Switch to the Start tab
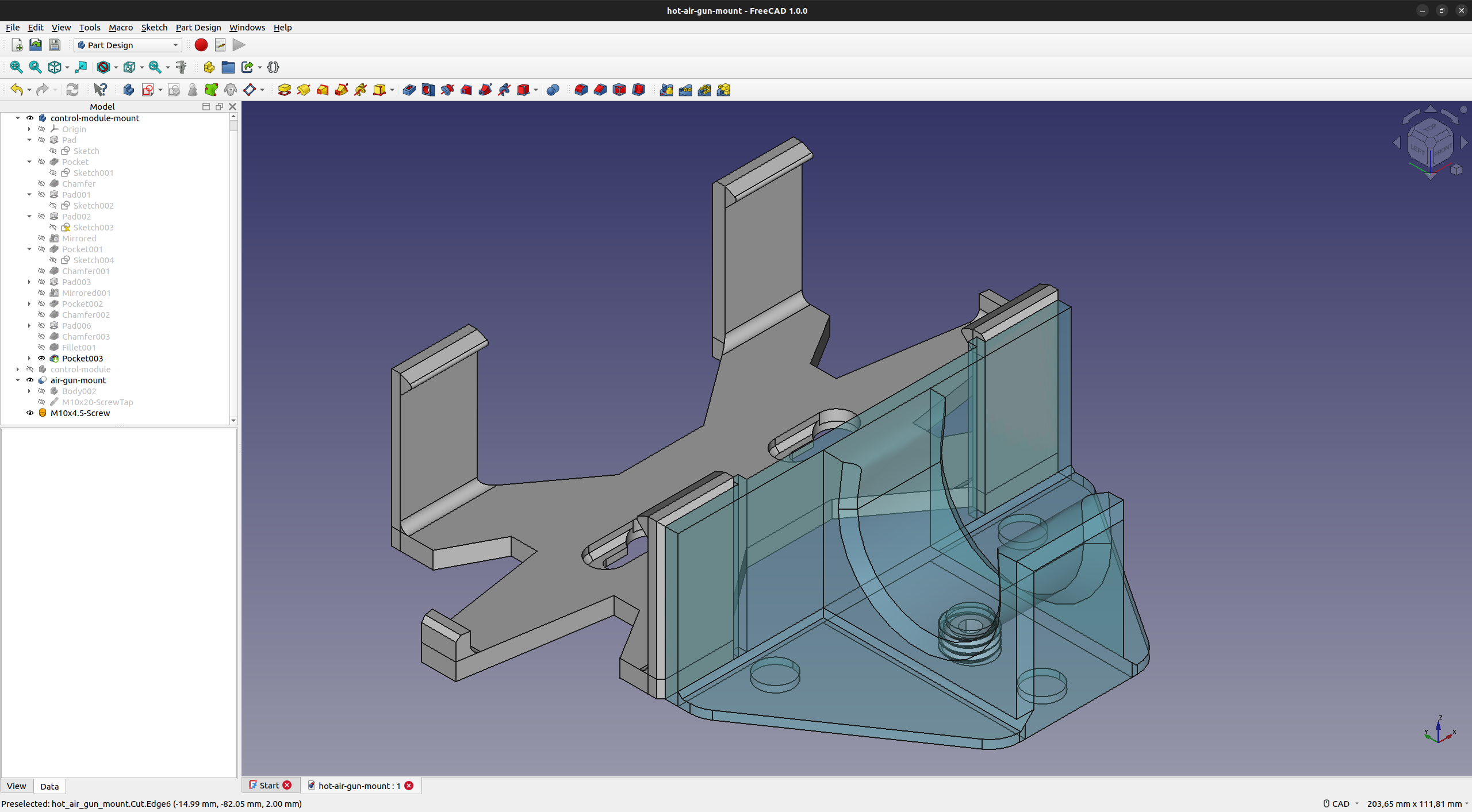The width and height of the screenshot is (1472, 812). [269, 785]
